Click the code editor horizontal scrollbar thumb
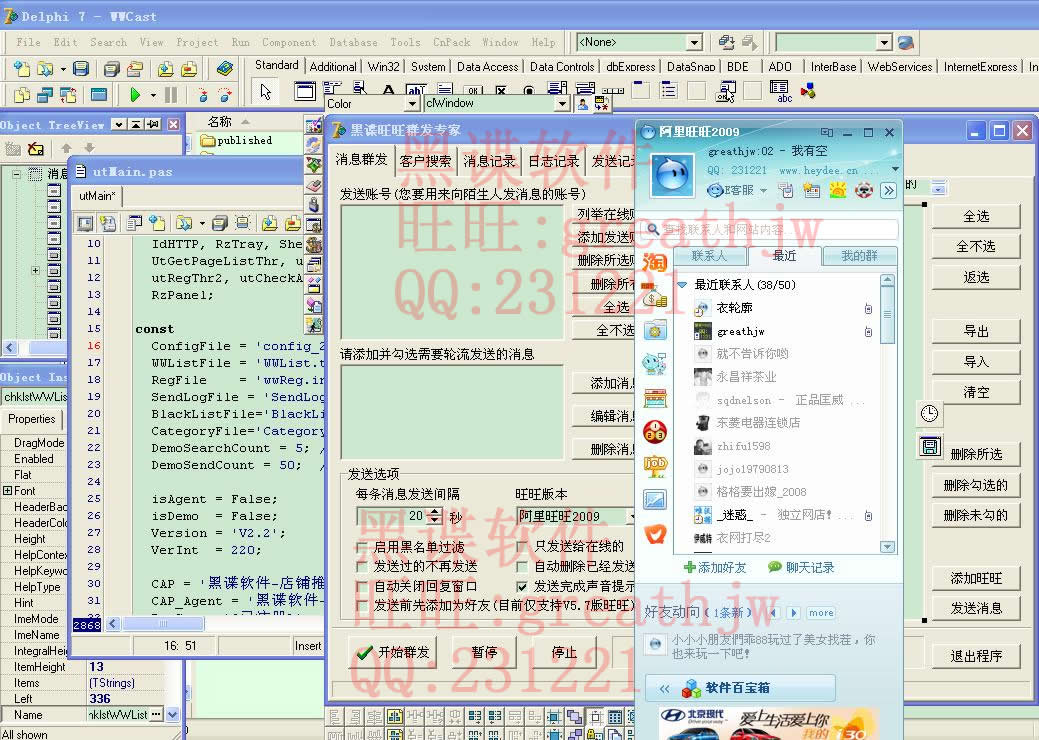 tap(162, 623)
